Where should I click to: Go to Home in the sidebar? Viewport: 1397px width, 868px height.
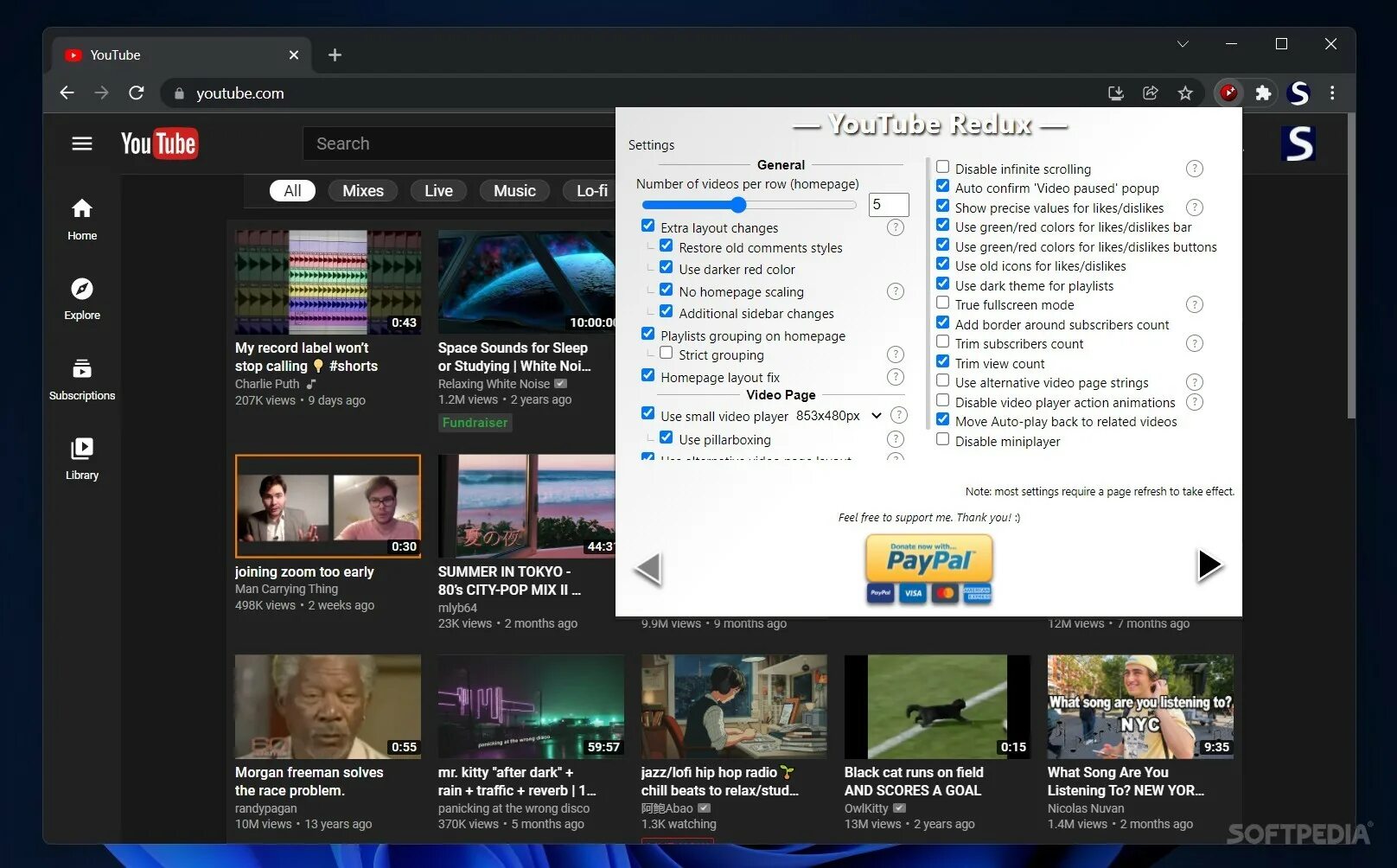pos(82,219)
